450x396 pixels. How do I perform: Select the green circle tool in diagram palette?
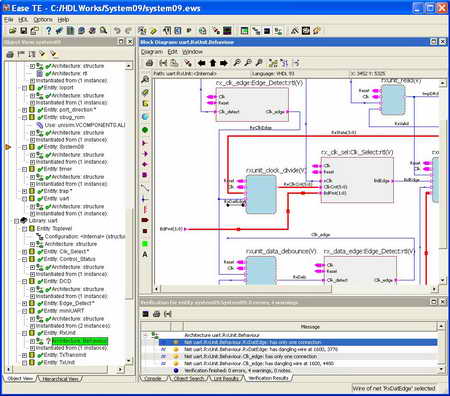point(145,130)
